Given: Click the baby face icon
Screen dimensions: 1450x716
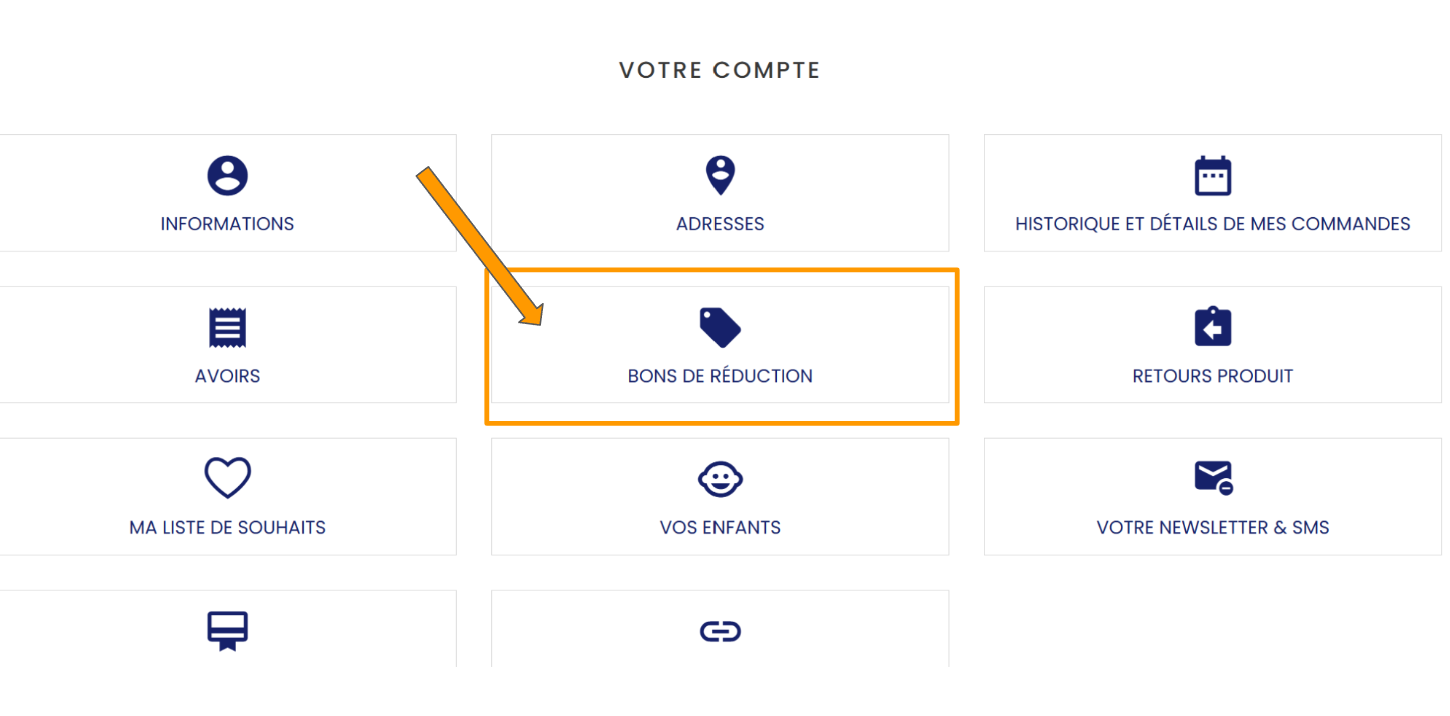Looking at the screenshot, I should pos(720,479).
